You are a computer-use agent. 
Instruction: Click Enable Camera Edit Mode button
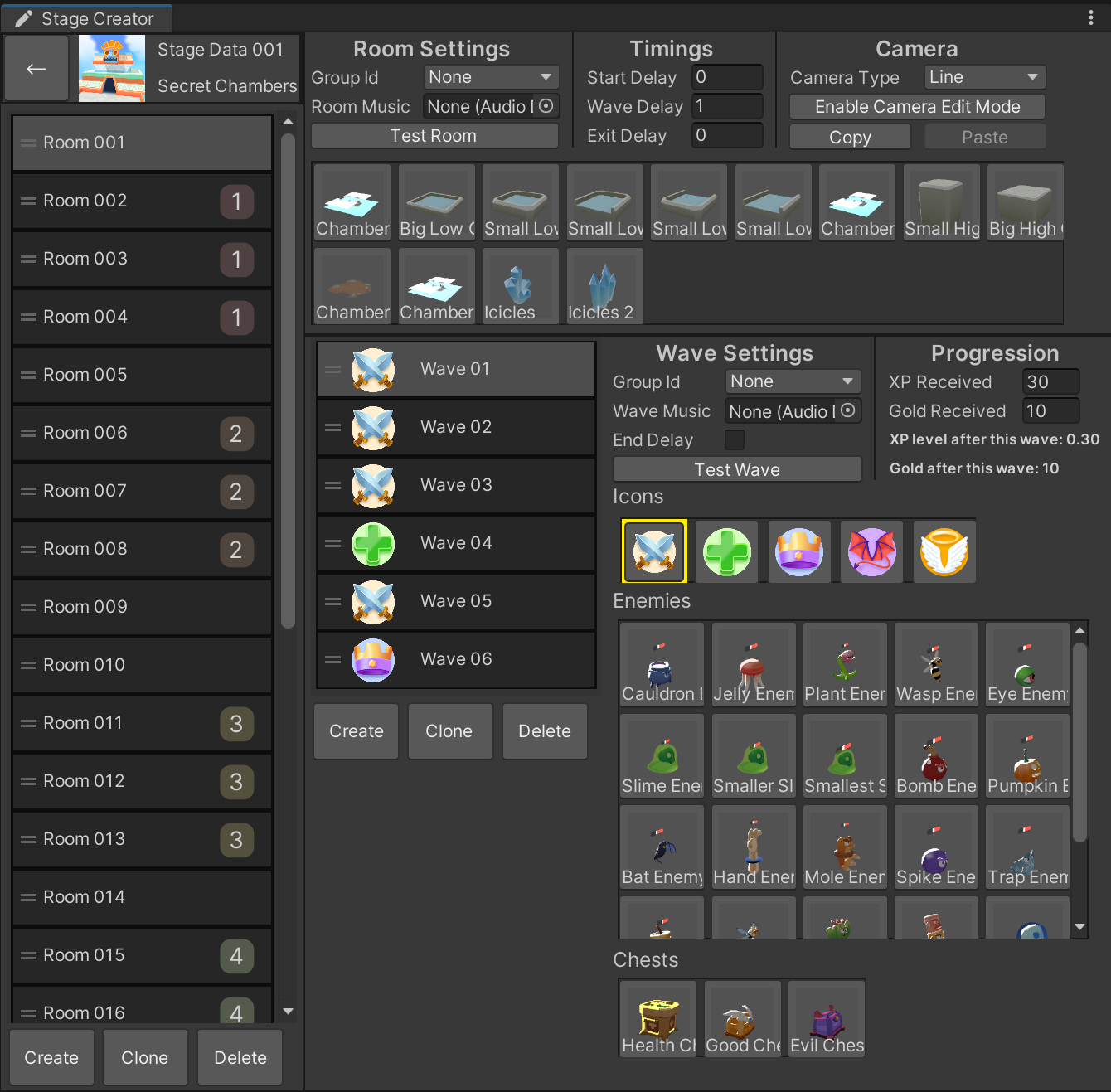(917, 107)
